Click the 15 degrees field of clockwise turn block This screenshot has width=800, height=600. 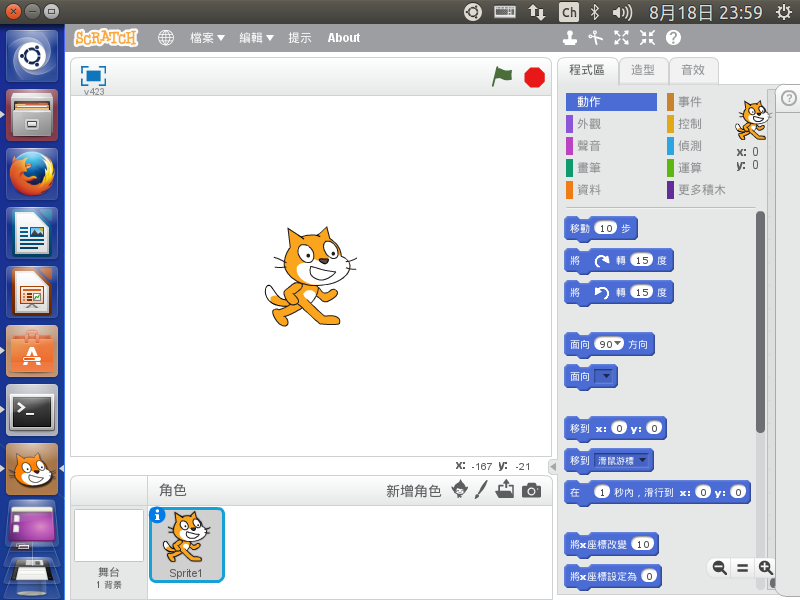click(642, 260)
